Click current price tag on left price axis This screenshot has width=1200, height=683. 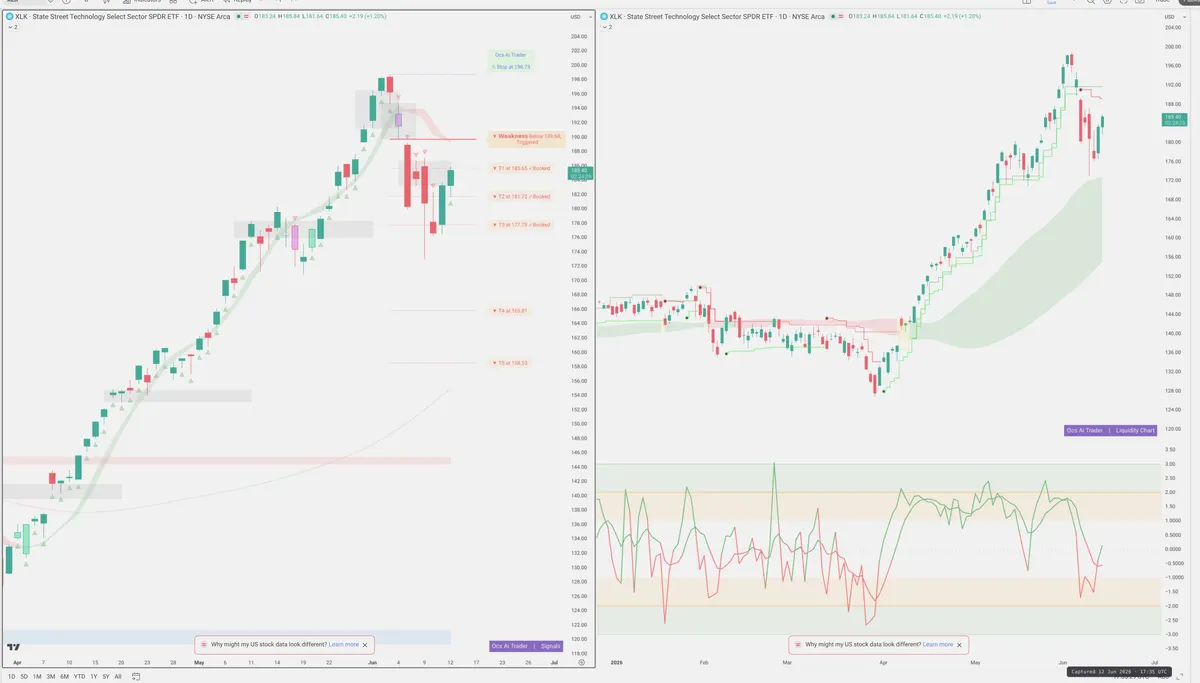pyautogui.click(x=579, y=173)
